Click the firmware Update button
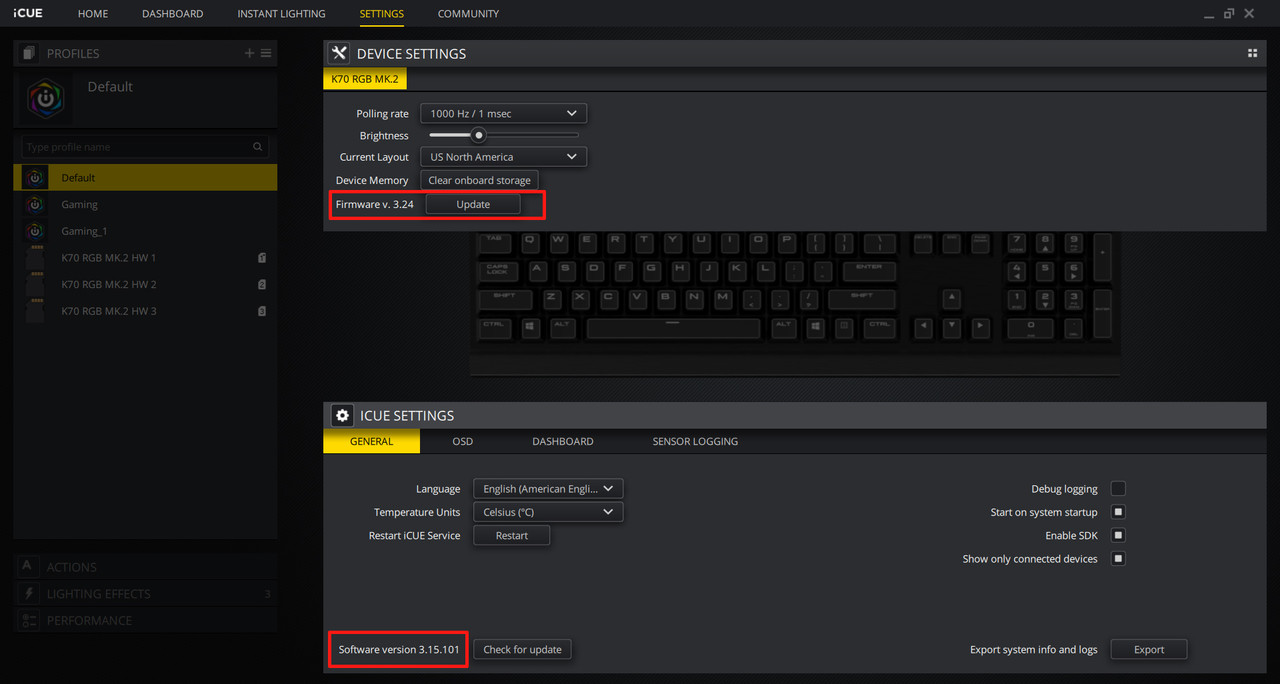The height and width of the screenshot is (684, 1280). click(x=473, y=204)
